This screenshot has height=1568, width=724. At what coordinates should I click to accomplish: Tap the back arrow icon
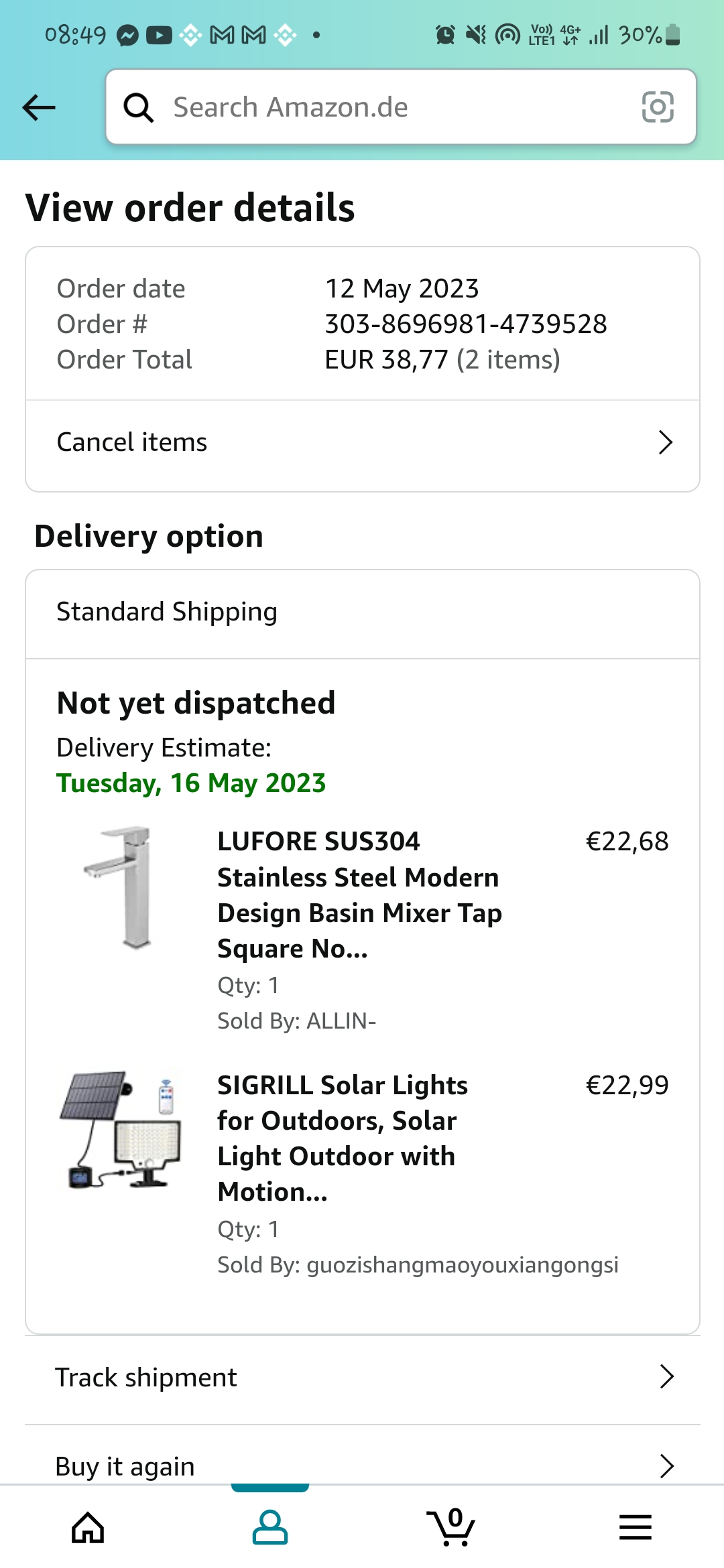[x=39, y=107]
